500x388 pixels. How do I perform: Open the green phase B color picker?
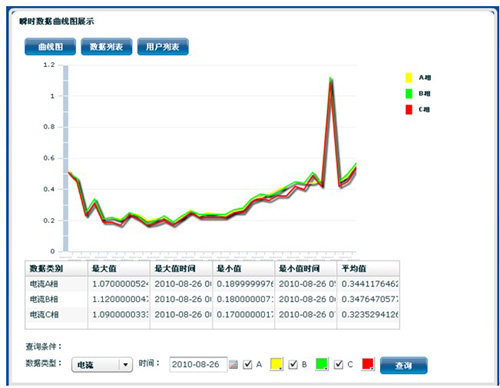(x=322, y=364)
